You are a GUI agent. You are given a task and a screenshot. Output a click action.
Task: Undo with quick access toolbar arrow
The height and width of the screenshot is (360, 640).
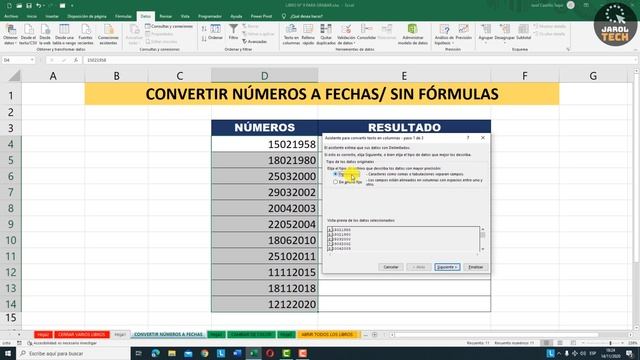(38, 6)
